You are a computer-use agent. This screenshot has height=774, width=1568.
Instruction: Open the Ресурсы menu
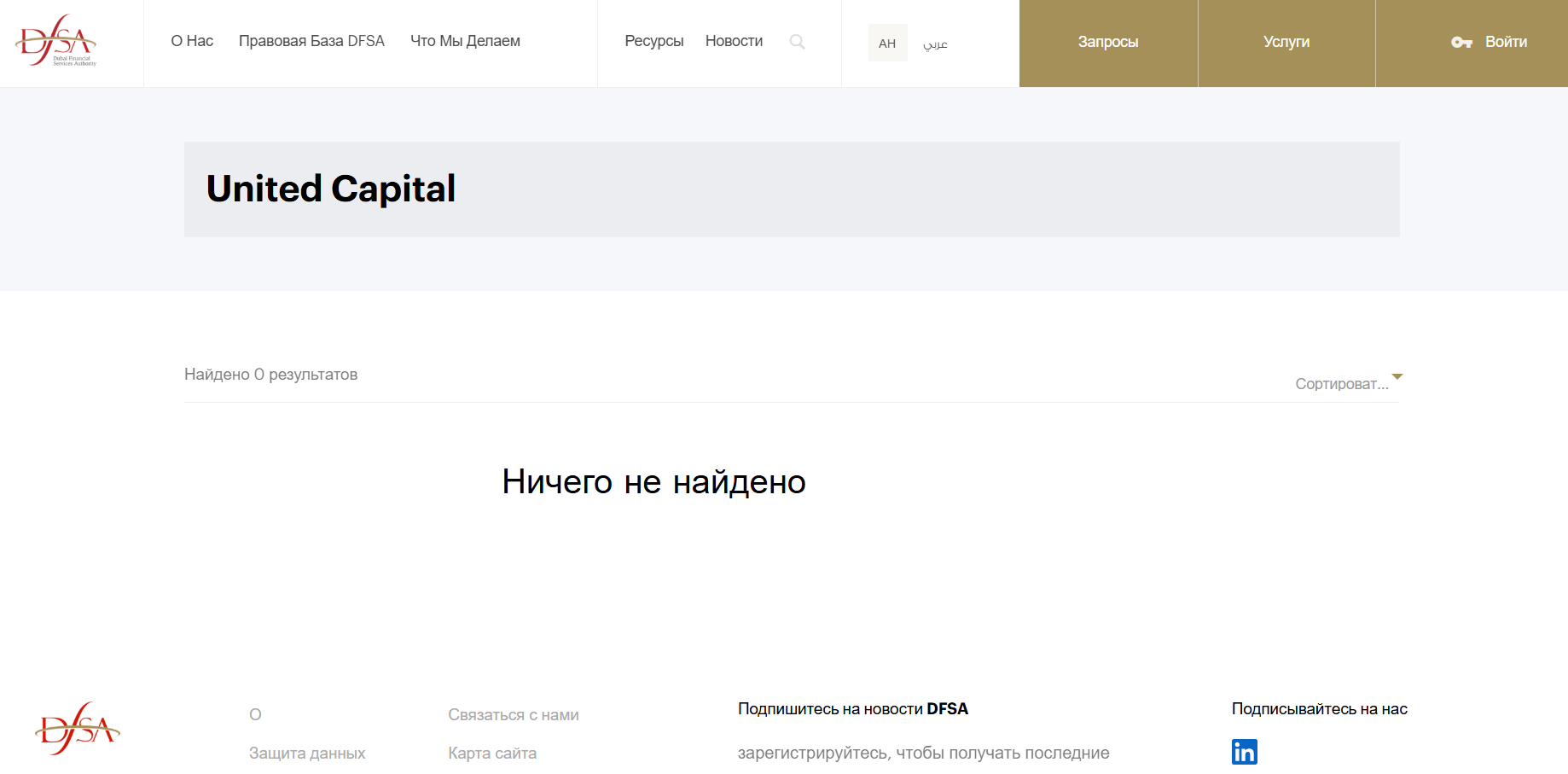pyautogui.click(x=654, y=41)
